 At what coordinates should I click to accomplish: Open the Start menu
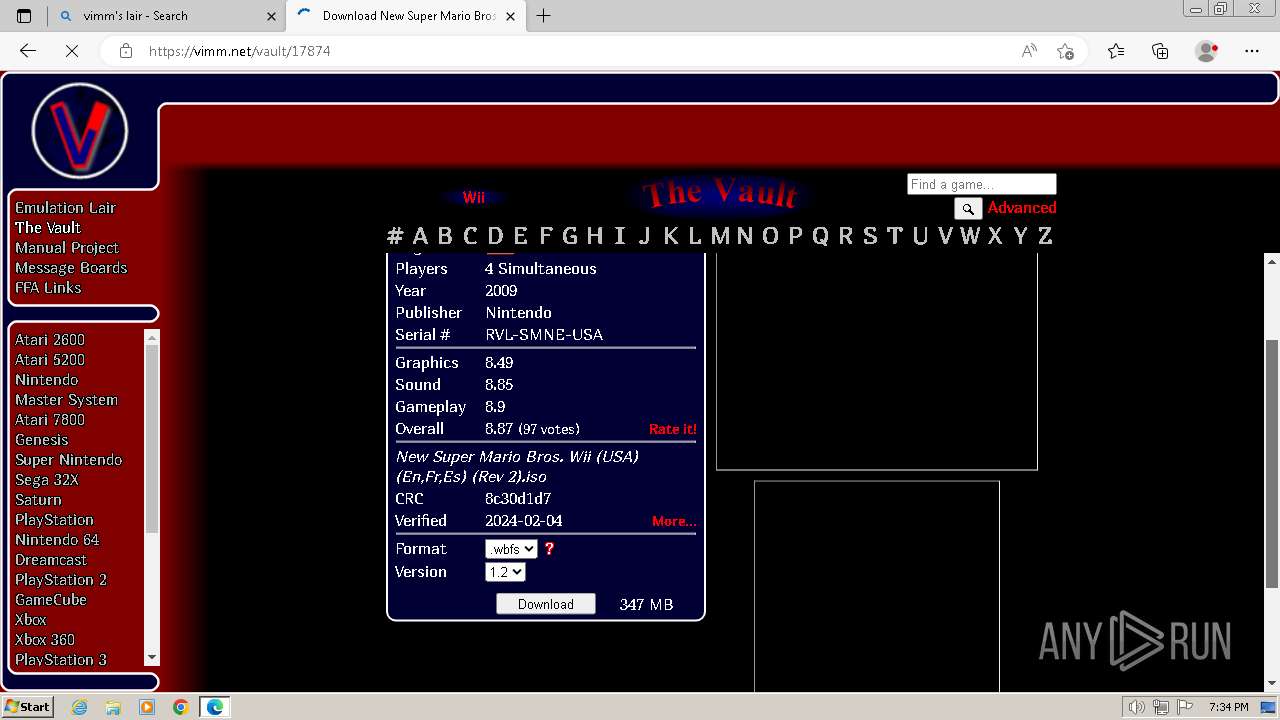(x=28, y=707)
